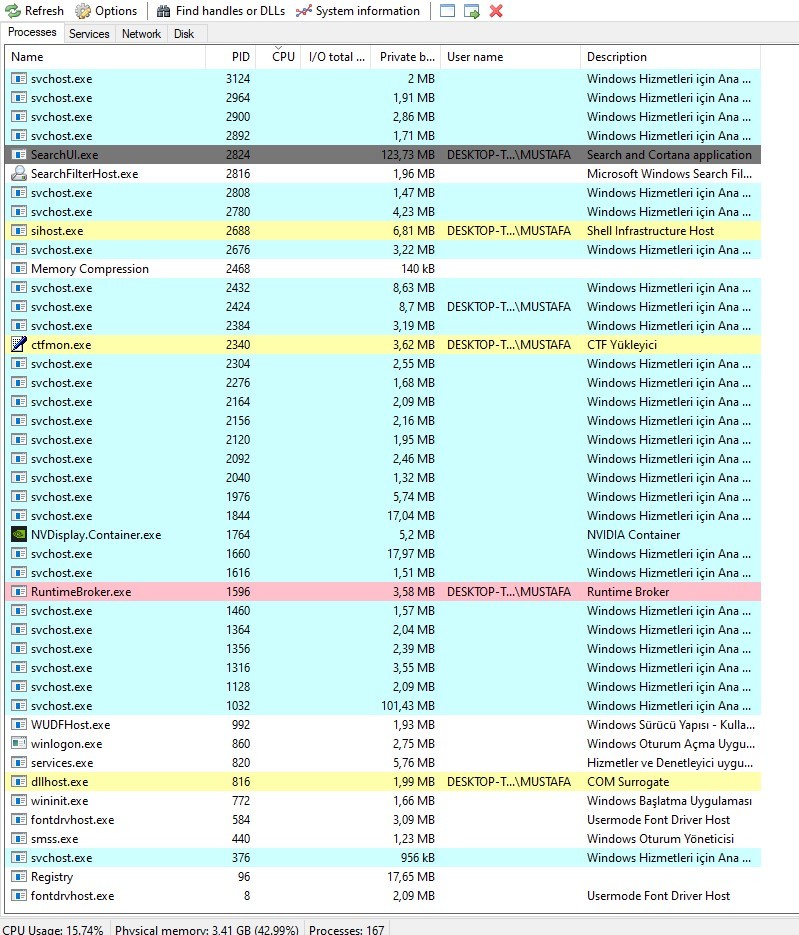The width and height of the screenshot is (799, 935).
Task: Click the Shell Infrastructure Host description
Action: pos(650,231)
